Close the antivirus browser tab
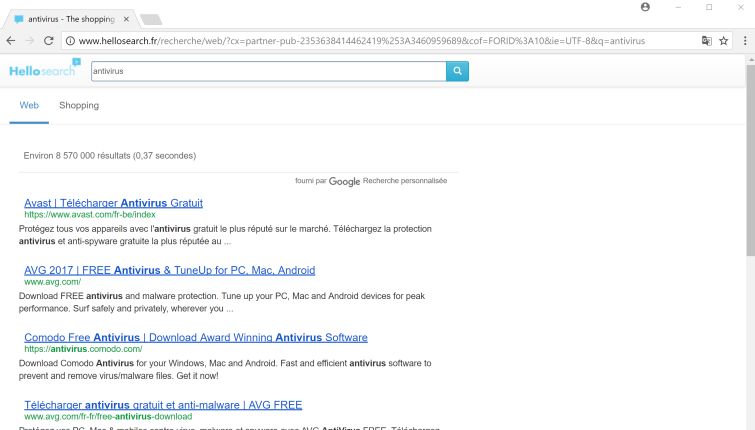The height and width of the screenshot is (430, 755). tap(126, 19)
